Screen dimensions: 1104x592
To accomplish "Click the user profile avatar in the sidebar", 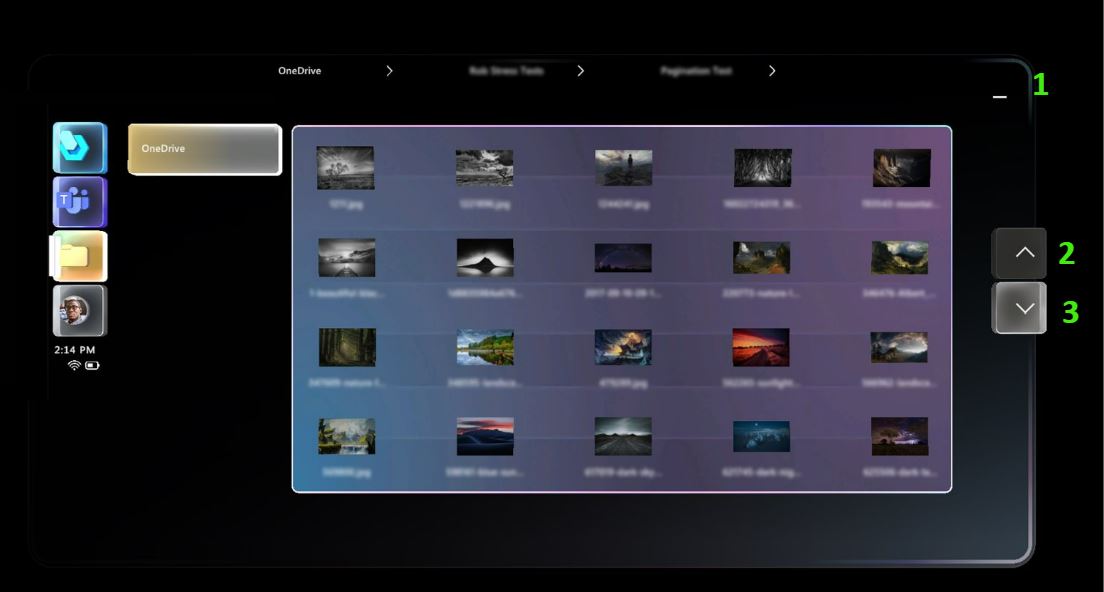I will point(80,310).
